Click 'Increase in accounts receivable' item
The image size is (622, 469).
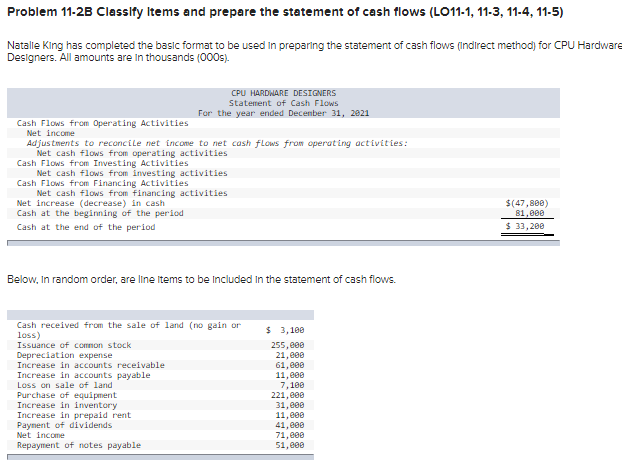click(90, 365)
